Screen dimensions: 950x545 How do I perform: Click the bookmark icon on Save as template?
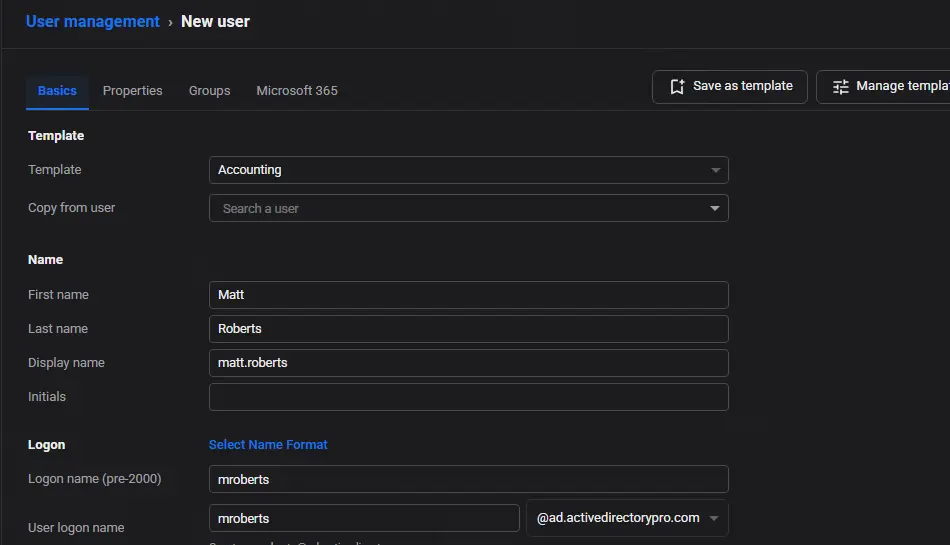[x=677, y=87]
